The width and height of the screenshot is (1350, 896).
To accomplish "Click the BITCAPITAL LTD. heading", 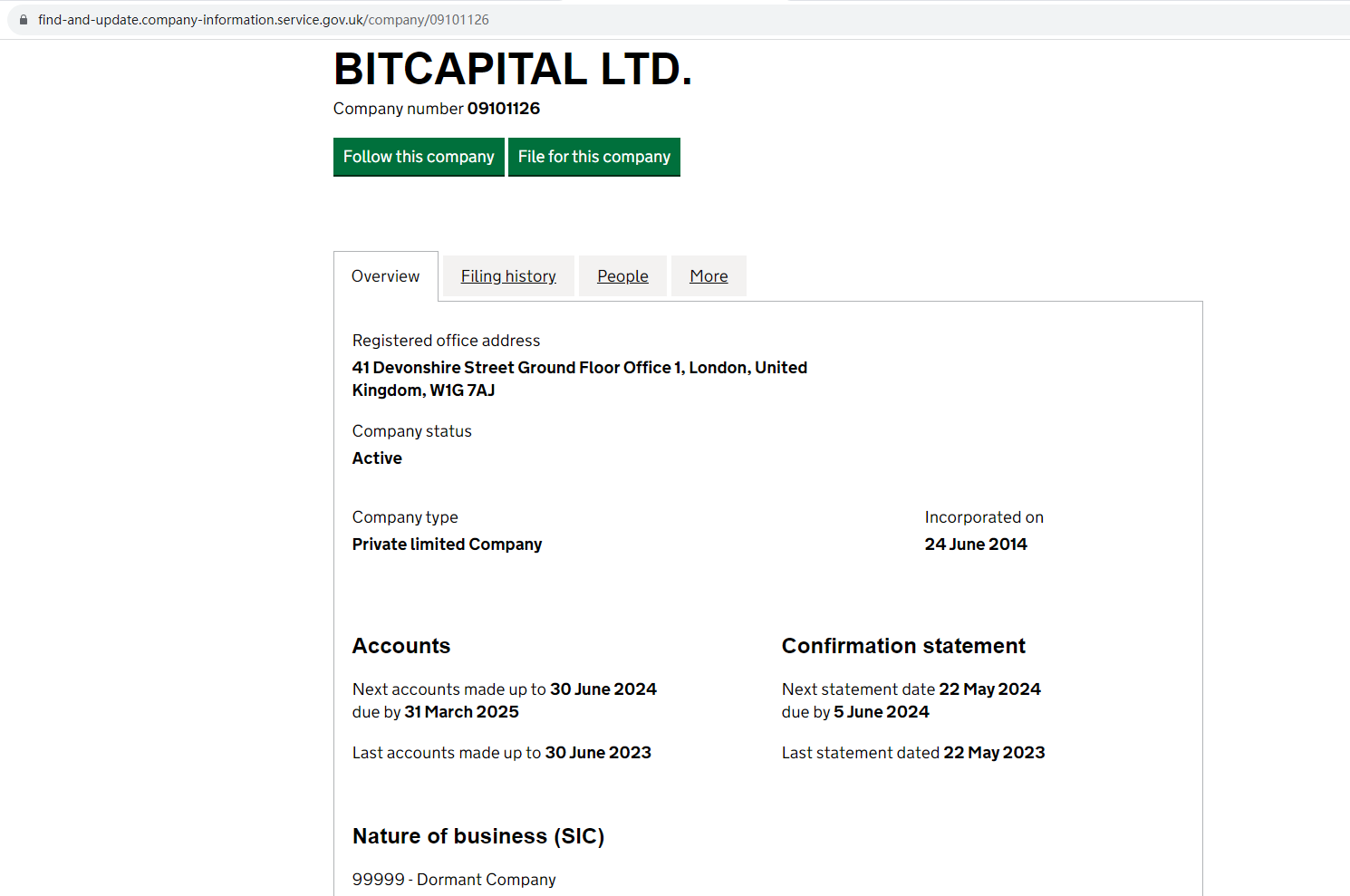I will [x=513, y=69].
